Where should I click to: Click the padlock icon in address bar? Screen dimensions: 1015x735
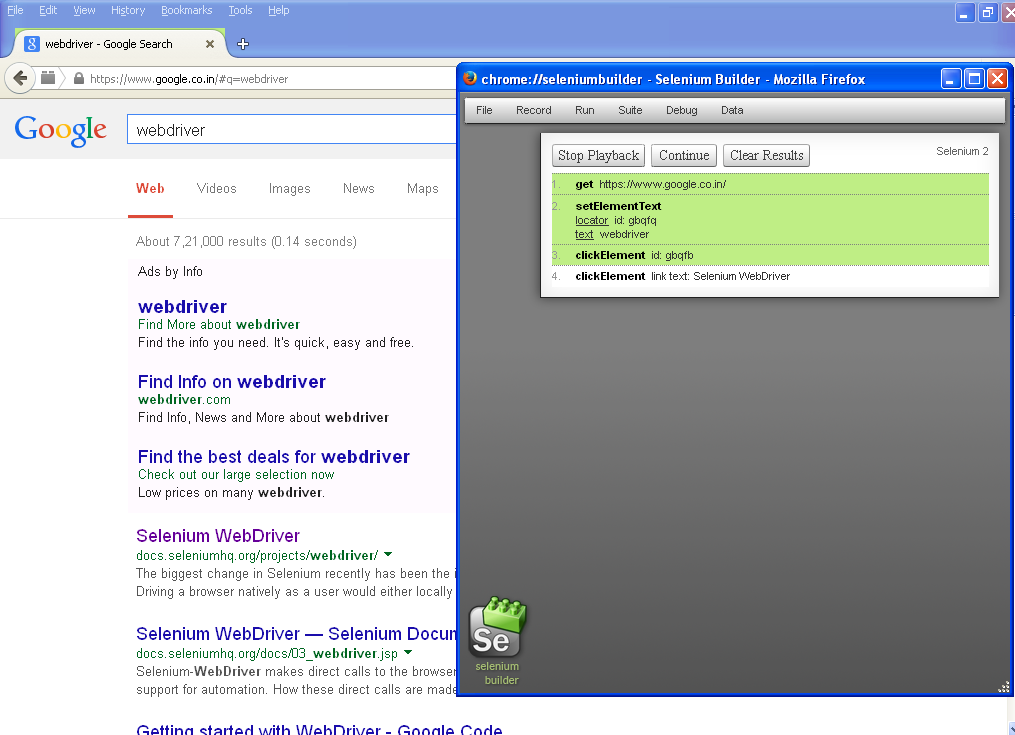(x=79, y=78)
